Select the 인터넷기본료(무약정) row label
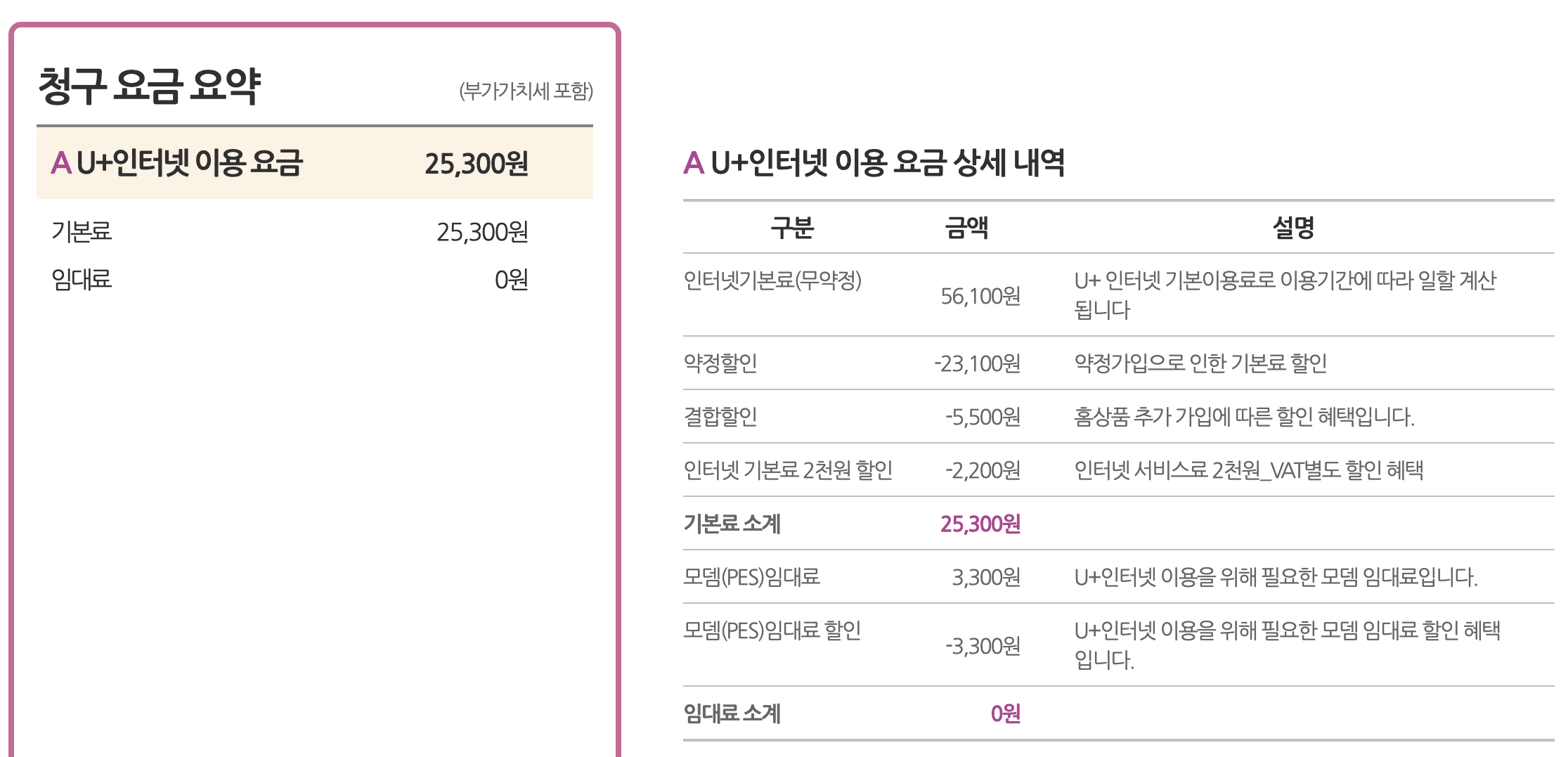This screenshot has width=1568, height=757. pos(772,280)
